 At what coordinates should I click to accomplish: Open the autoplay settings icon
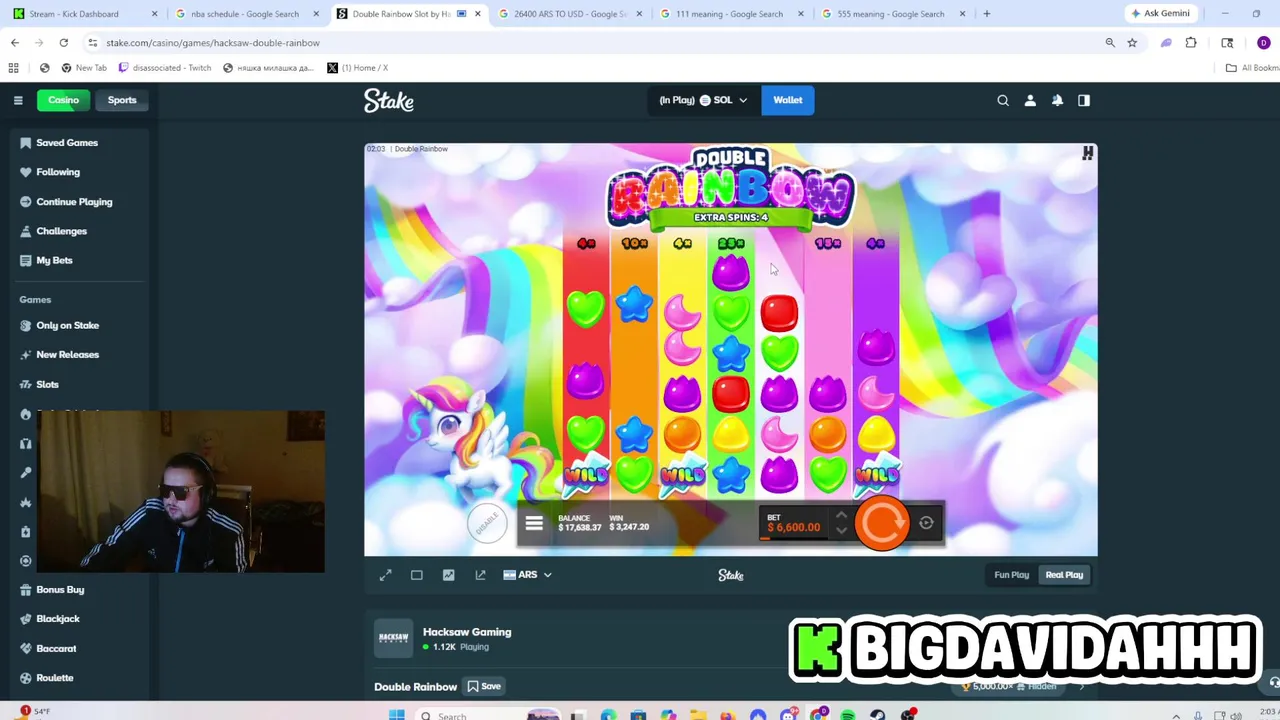(926, 523)
